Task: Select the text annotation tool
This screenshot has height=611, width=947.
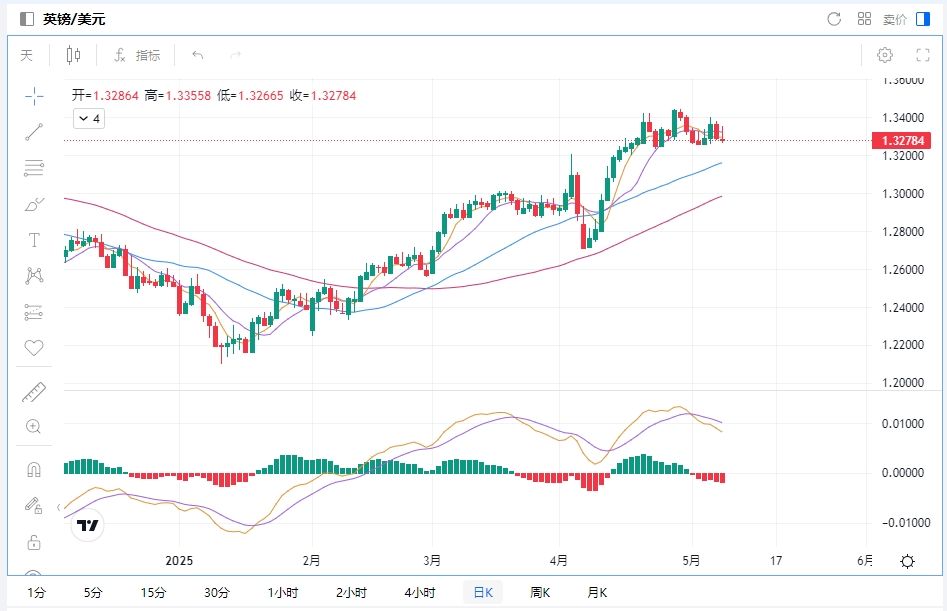Action: 34,240
